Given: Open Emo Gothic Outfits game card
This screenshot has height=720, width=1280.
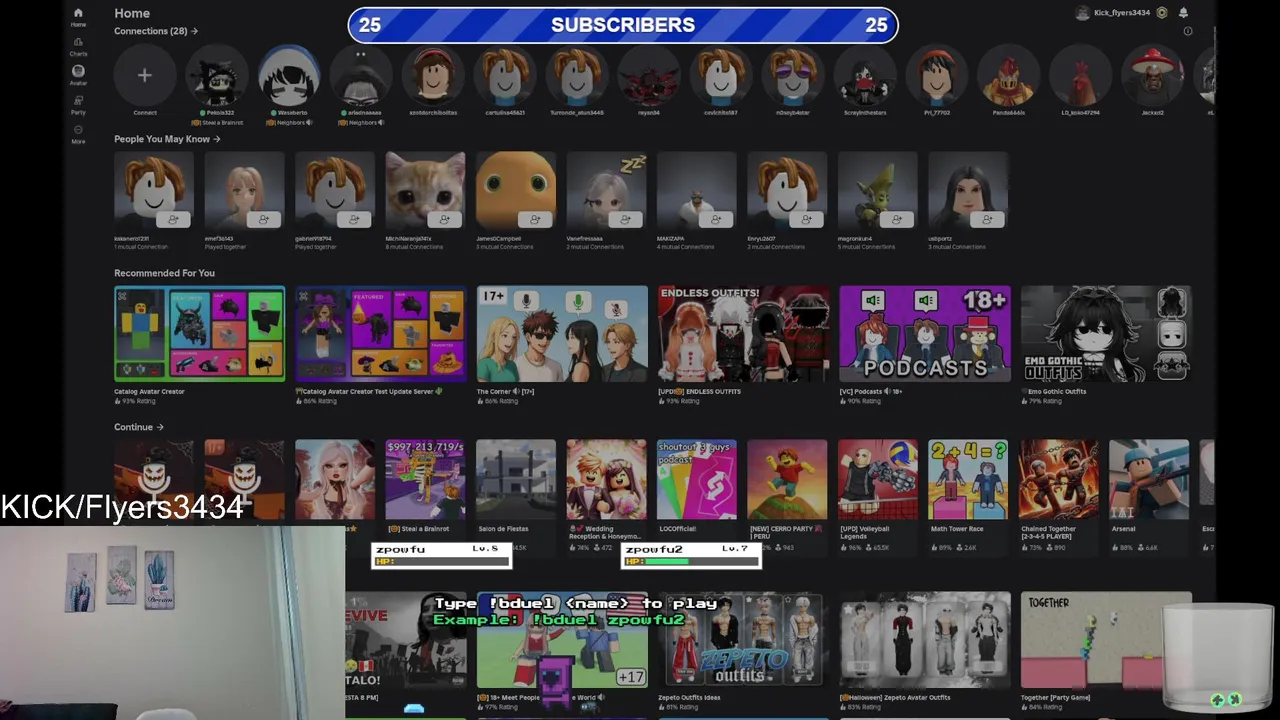Looking at the screenshot, I should [x=1106, y=334].
